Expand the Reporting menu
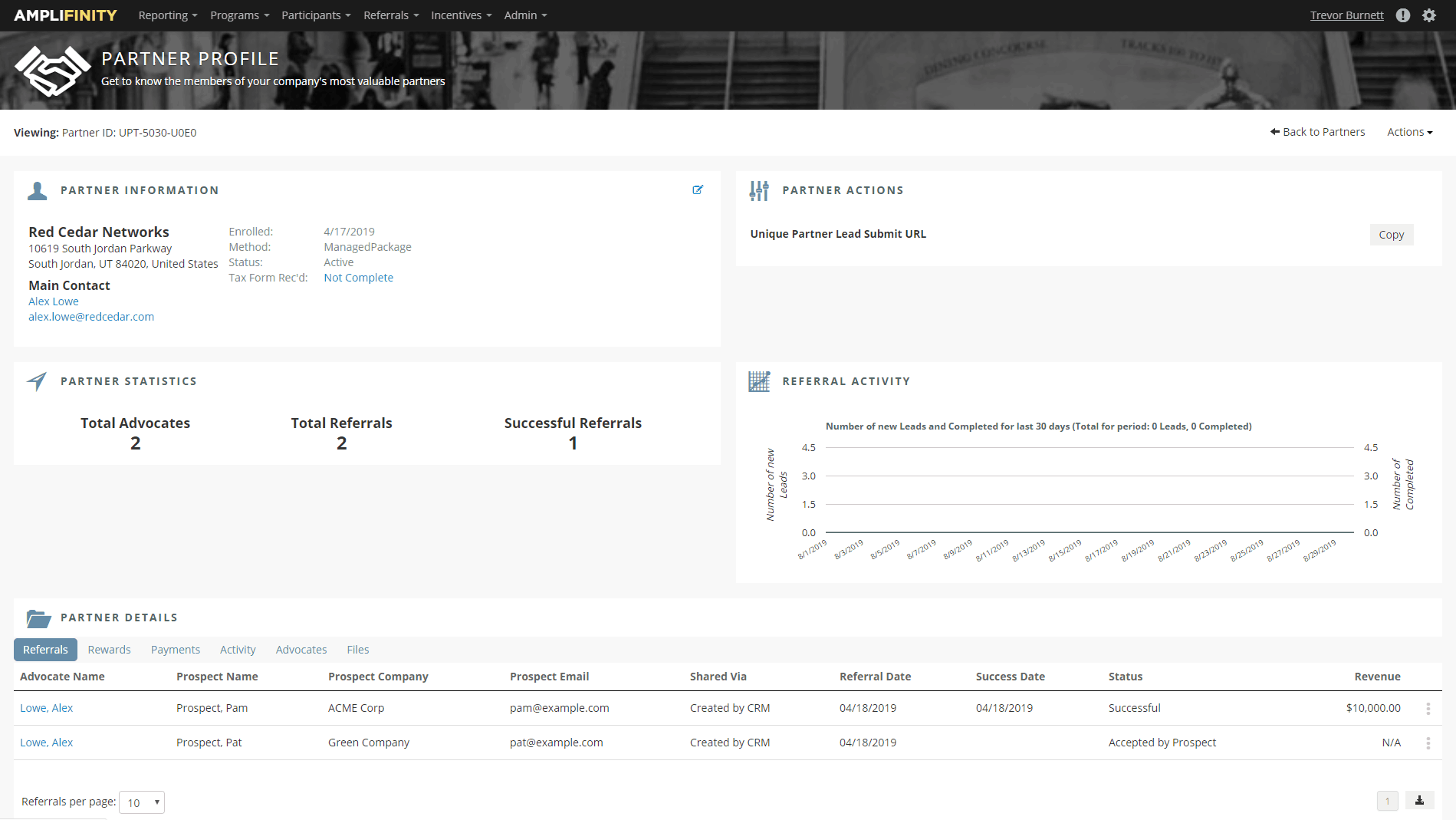The height and width of the screenshot is (820, 1456). click(x=168, y=15)
